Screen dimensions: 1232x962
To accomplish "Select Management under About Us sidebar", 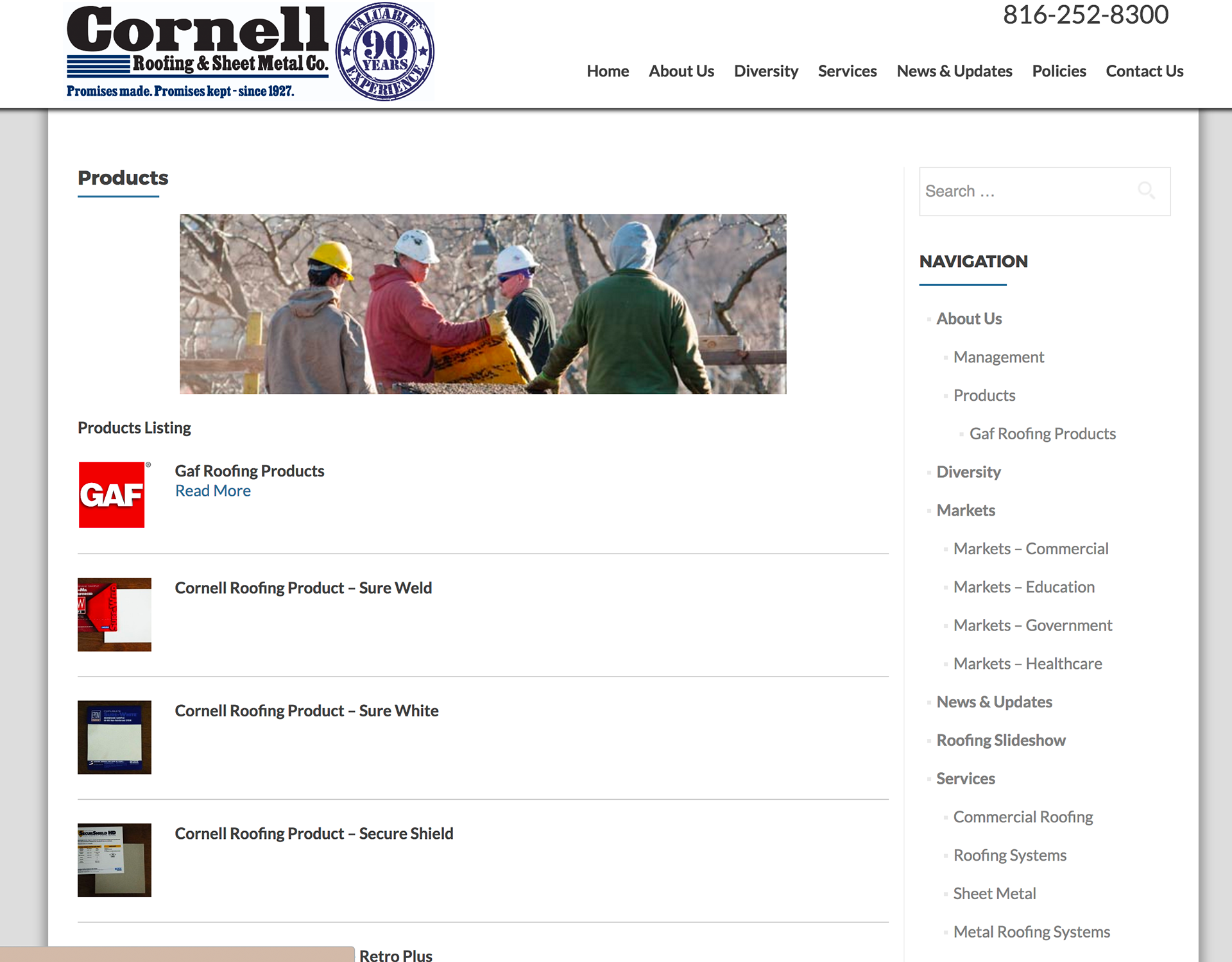I will [998, 357].
